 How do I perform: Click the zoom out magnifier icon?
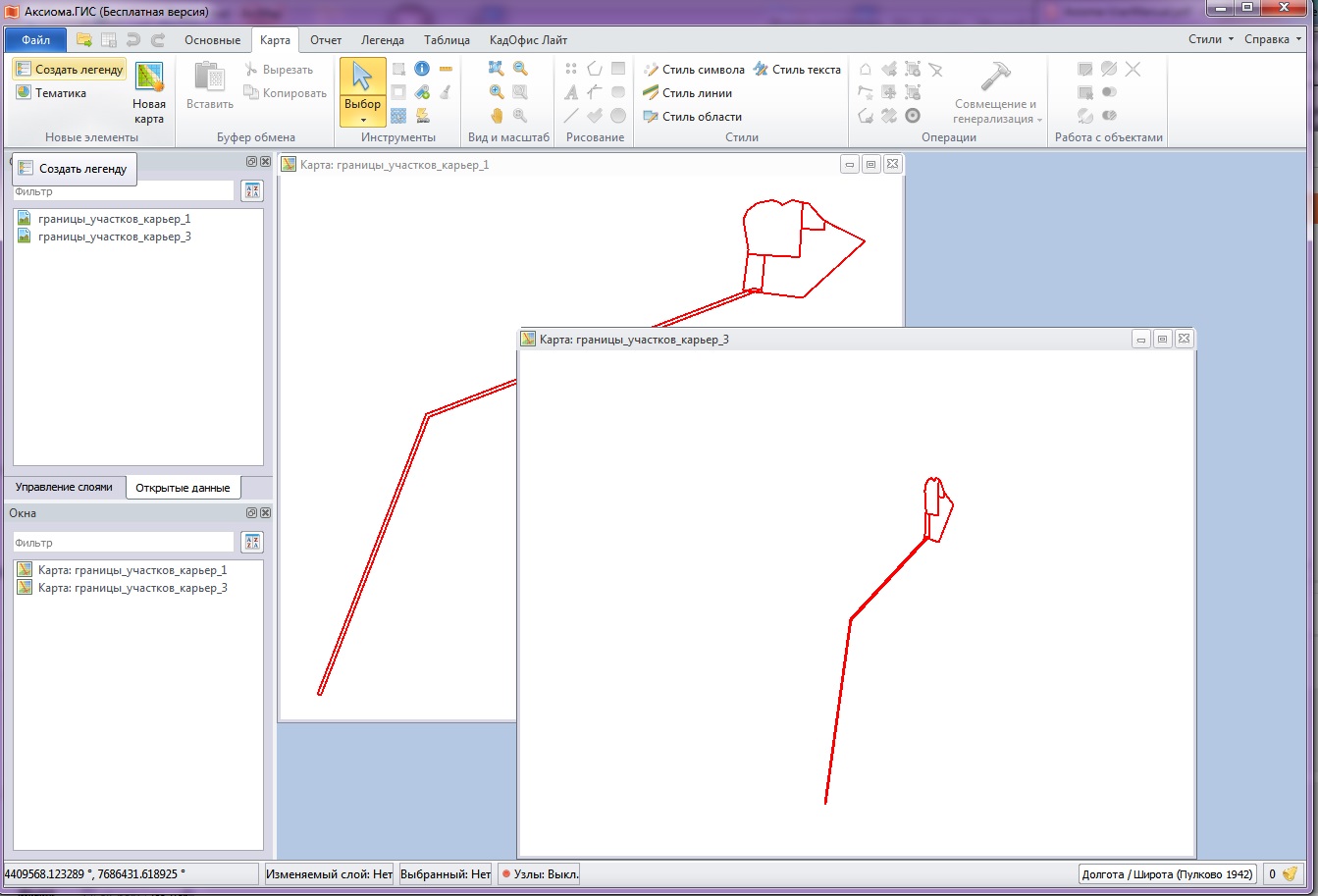coord(520,69)
